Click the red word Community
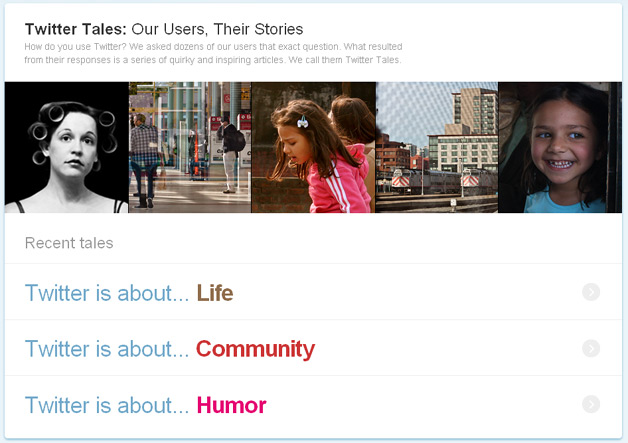 click(255, 349)
